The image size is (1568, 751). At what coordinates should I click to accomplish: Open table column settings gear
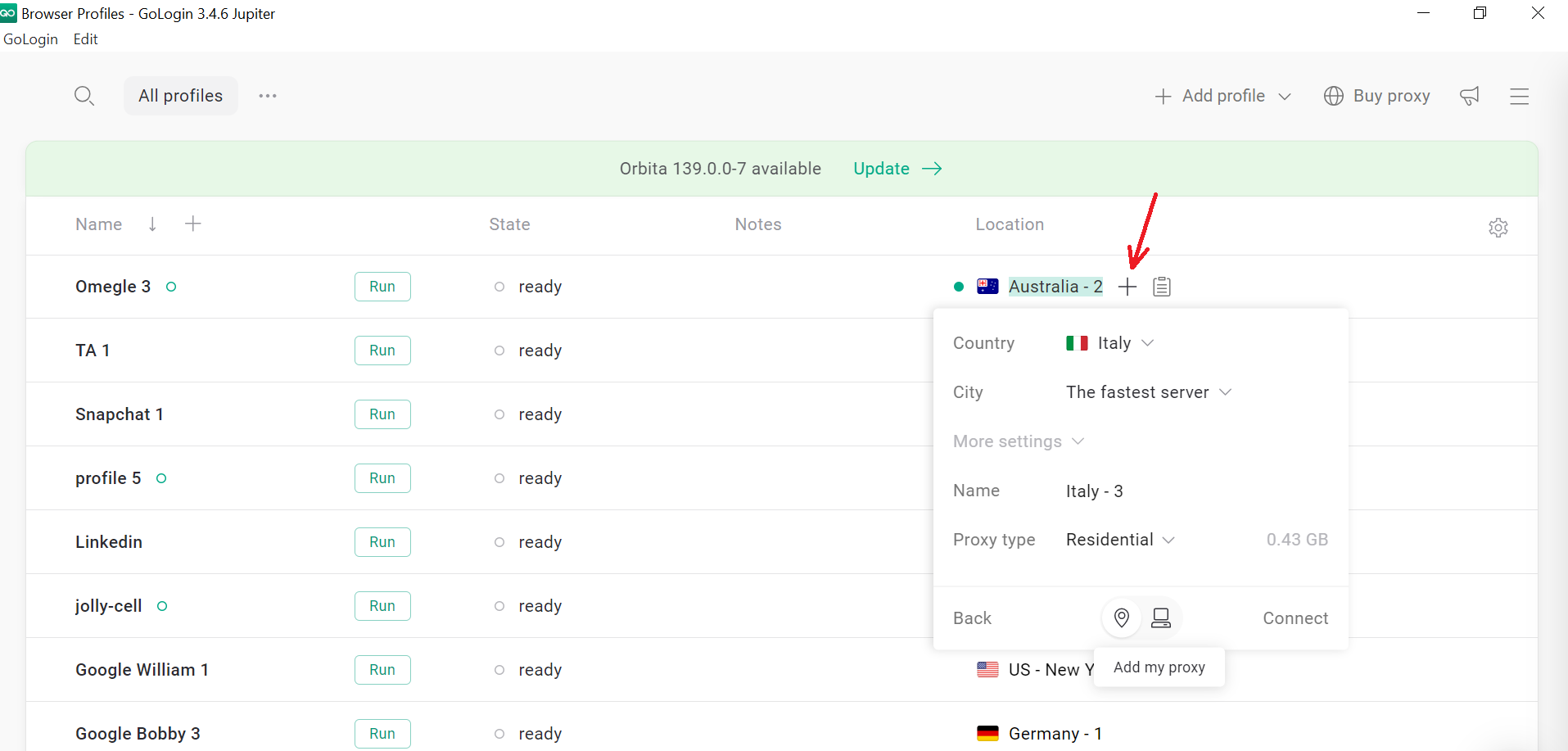[1498, 228]
